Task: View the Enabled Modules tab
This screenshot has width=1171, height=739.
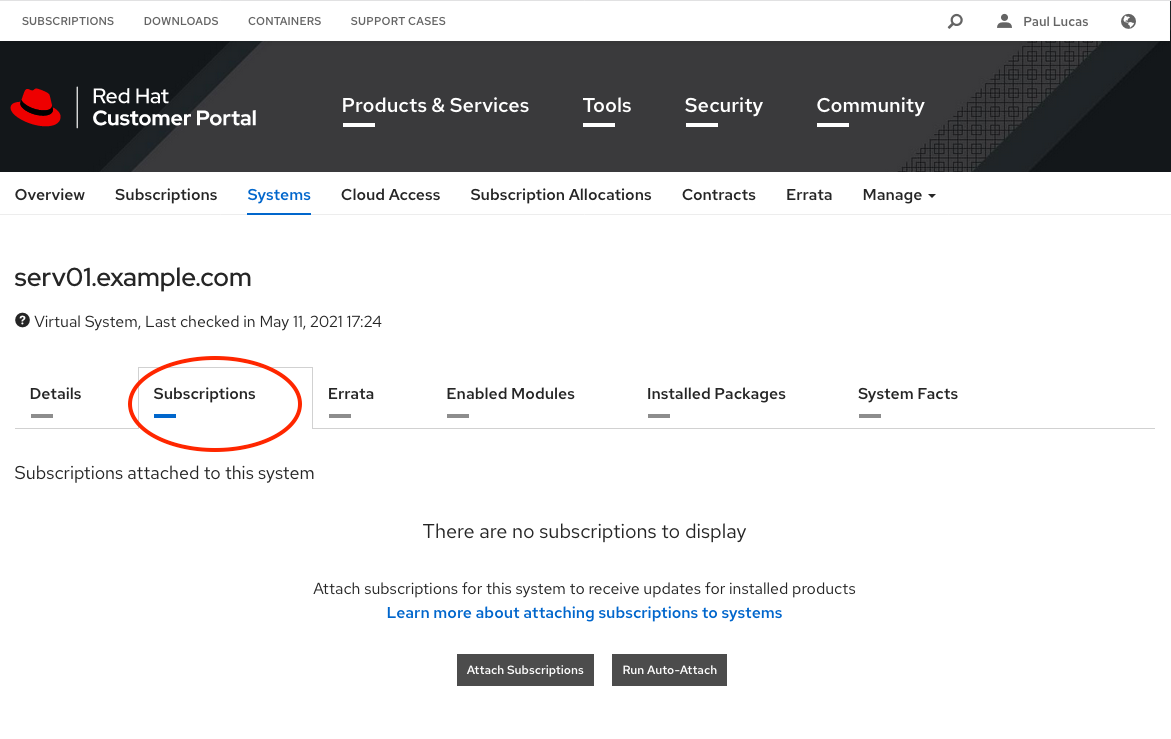Action: (510, 394)
